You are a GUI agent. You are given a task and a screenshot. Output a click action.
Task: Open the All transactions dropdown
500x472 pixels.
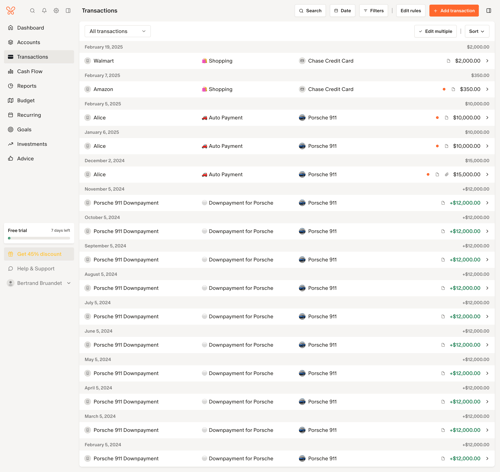[x=117, y=31]
